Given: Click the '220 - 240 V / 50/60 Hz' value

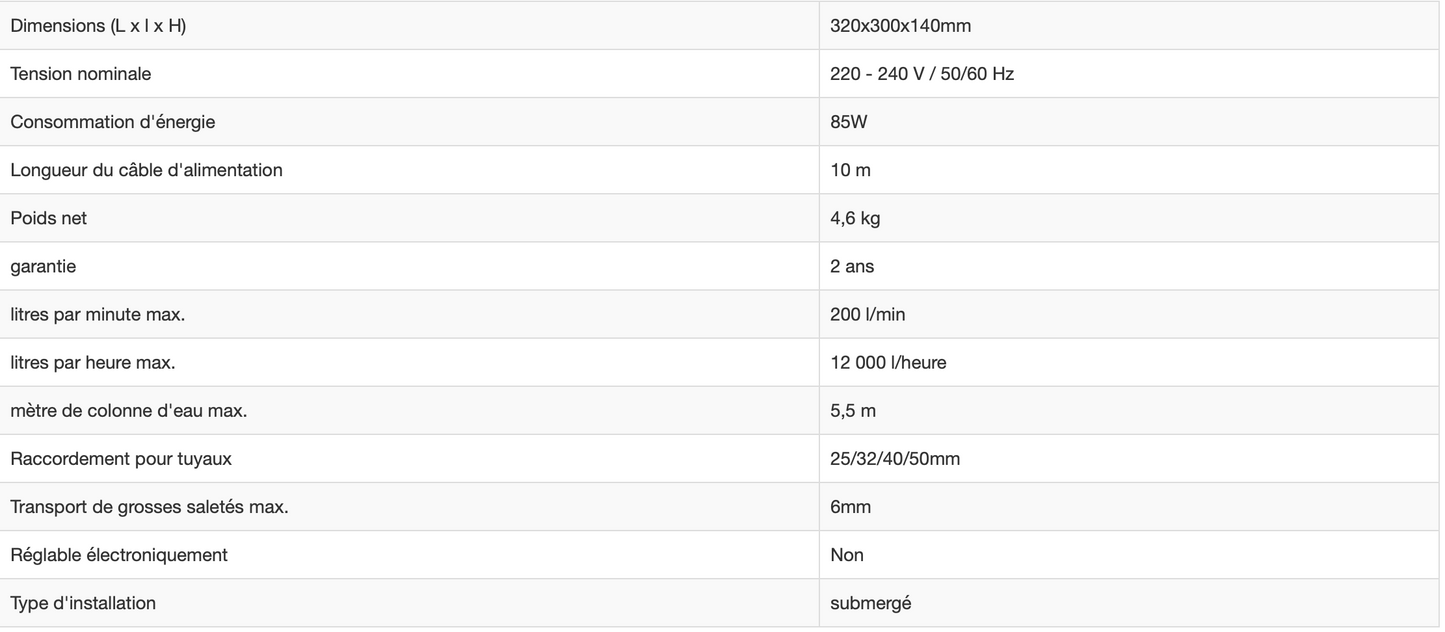Looking at the screenshot, I should pyautogui.click(x=922, y=74).
